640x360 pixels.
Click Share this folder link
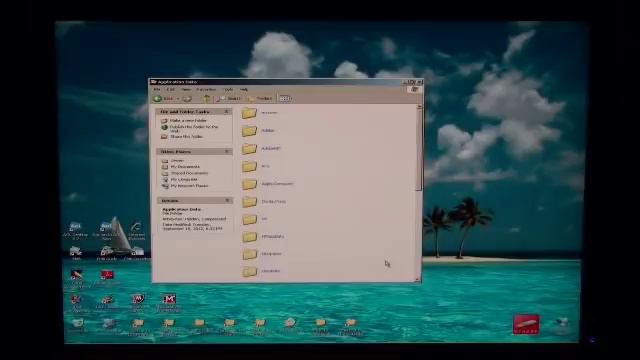click(186, 137)
